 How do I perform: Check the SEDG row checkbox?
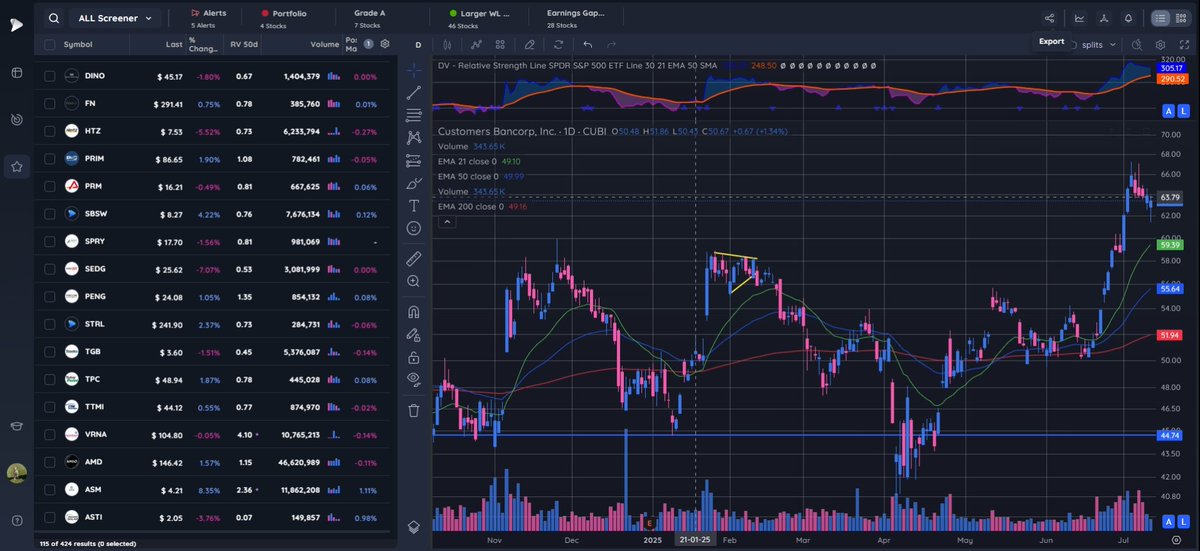[49, 269]
